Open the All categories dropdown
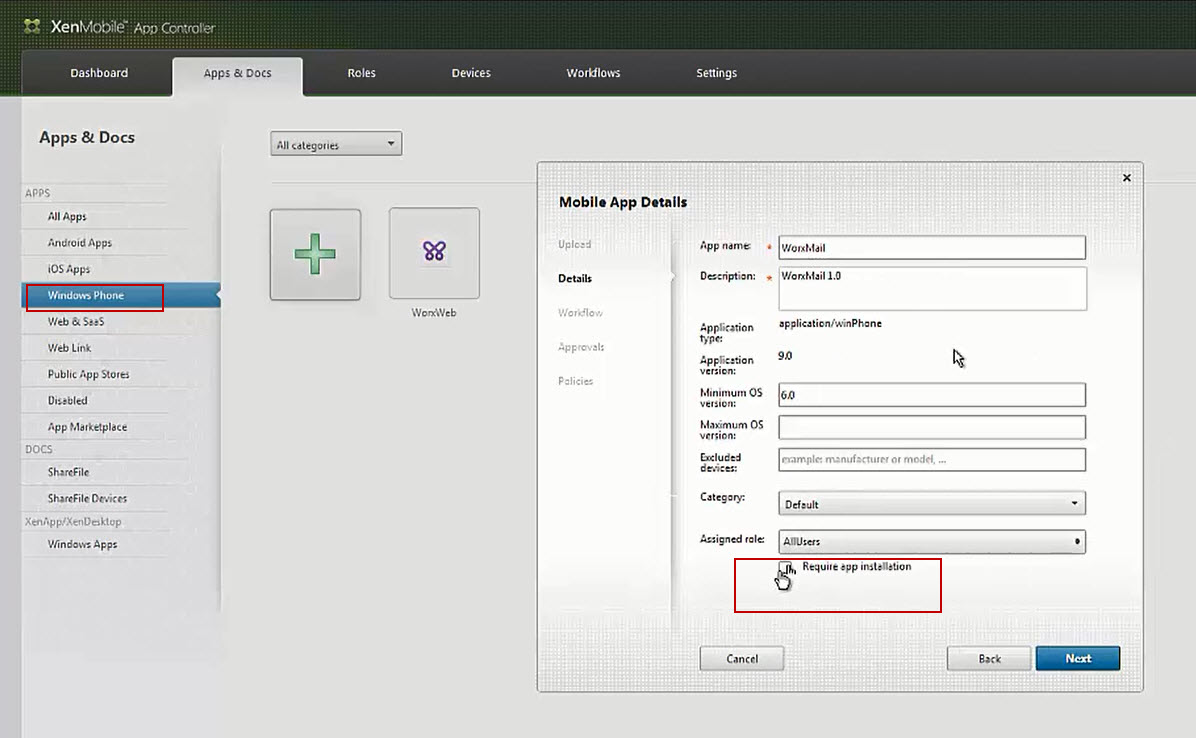This screenshot has height=738, width=1196. coord(336,145)
